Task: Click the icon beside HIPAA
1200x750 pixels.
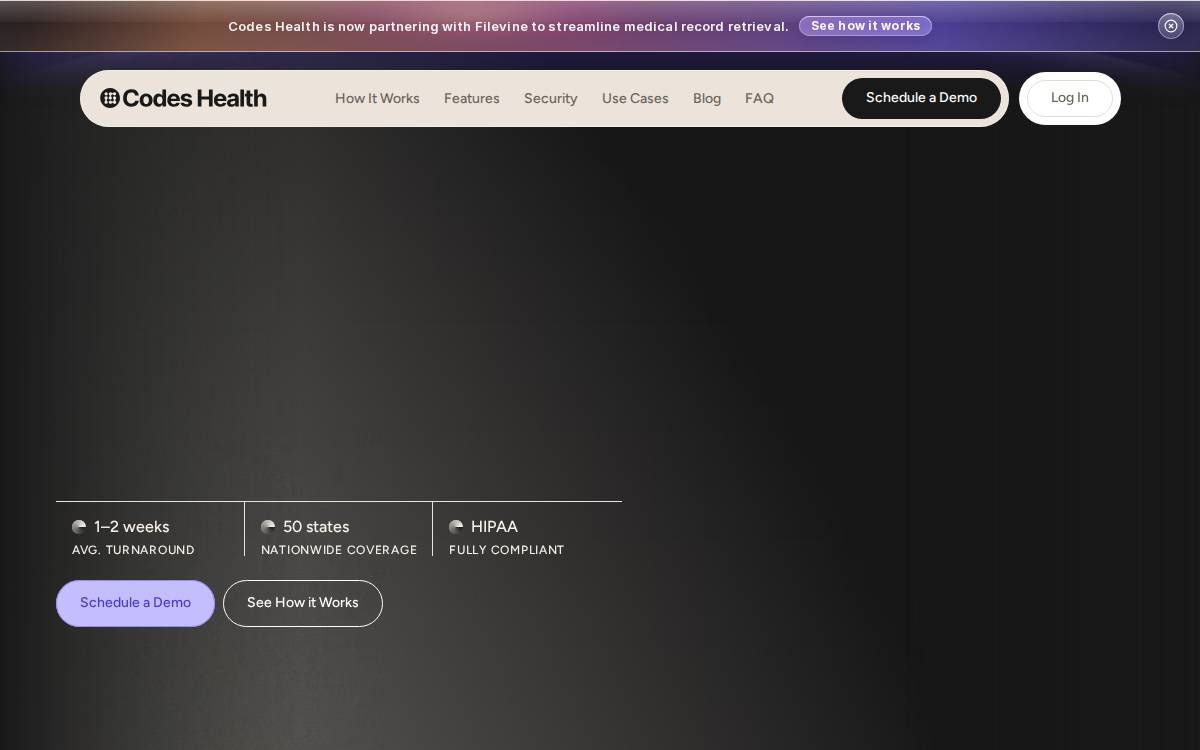Action: pos(456,527)
